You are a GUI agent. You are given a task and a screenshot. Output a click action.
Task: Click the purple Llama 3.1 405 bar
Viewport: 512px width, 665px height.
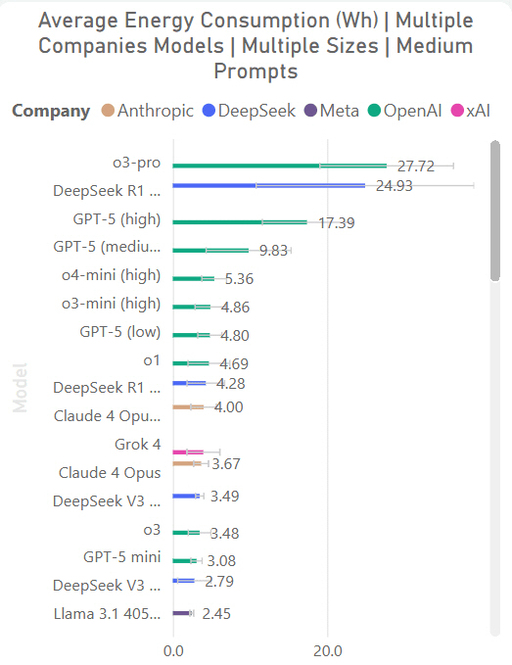[x=182, y=613]
